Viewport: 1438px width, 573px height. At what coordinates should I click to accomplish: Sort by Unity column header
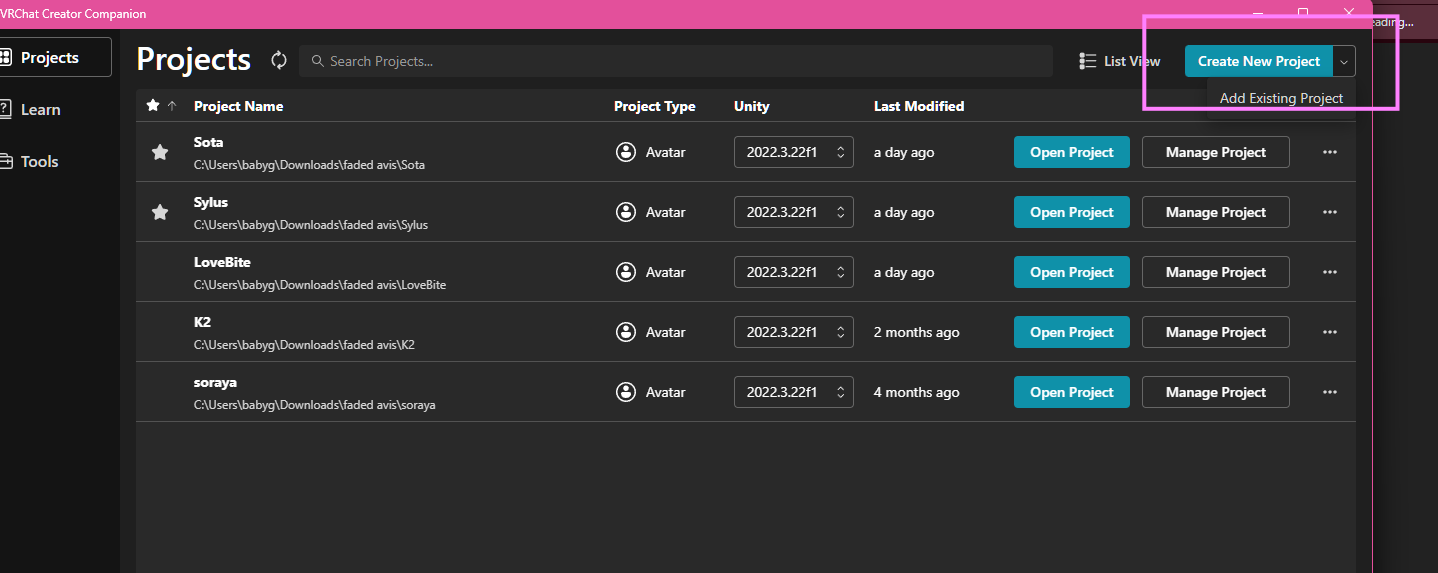[752, 106]
